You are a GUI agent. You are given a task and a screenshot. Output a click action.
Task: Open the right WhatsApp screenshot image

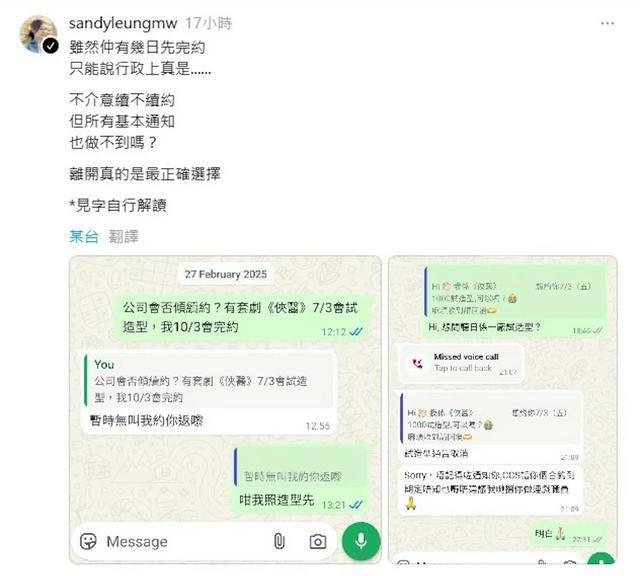[x=502, y=410]
